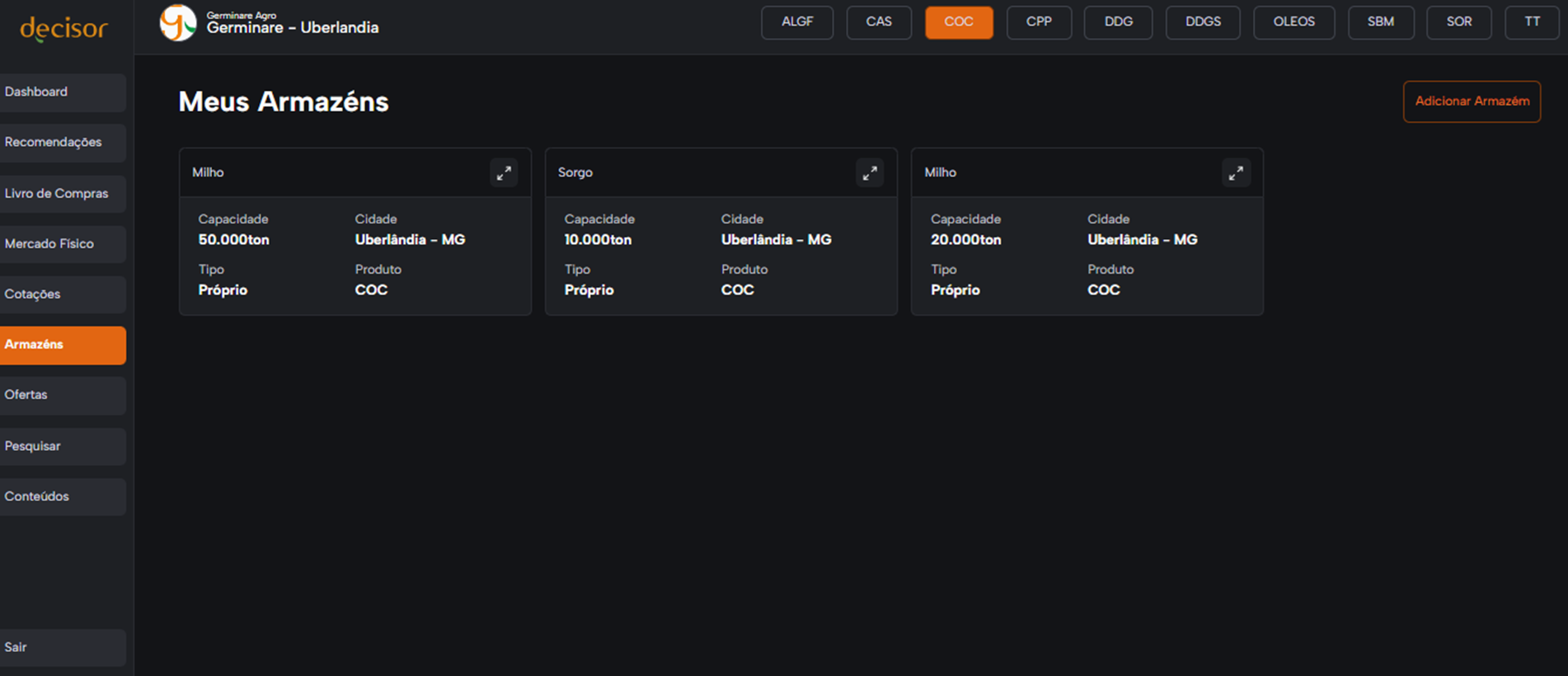Image resolution: width=1568 pixels, height=676 pixels.
Task: Switch to DDG product tab
Action: [x=1118, y=22]
